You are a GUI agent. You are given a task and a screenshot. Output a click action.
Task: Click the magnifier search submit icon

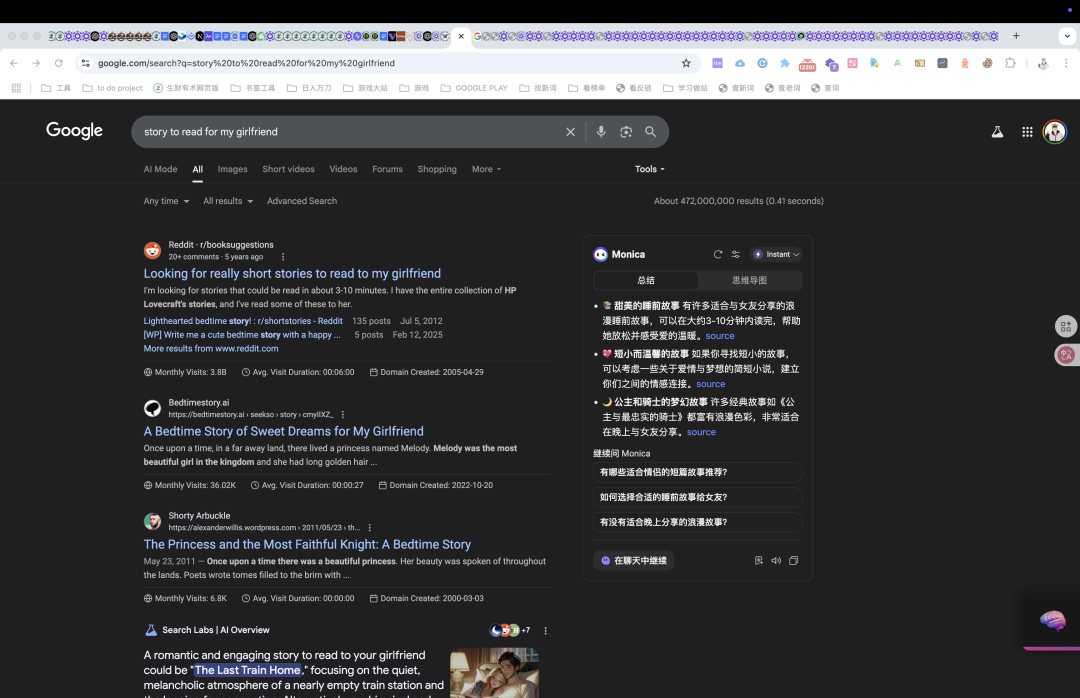[x=650, y=132]
